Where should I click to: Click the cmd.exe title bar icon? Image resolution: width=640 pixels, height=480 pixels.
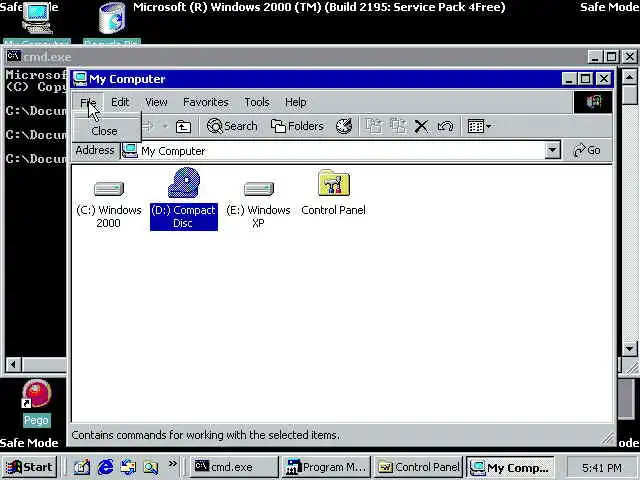tap(13, 56)
